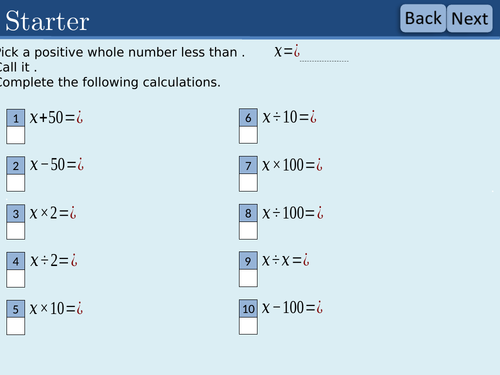Screen dimensions: 500x375
Task: Click answer box under question 5
Action: 16,326
